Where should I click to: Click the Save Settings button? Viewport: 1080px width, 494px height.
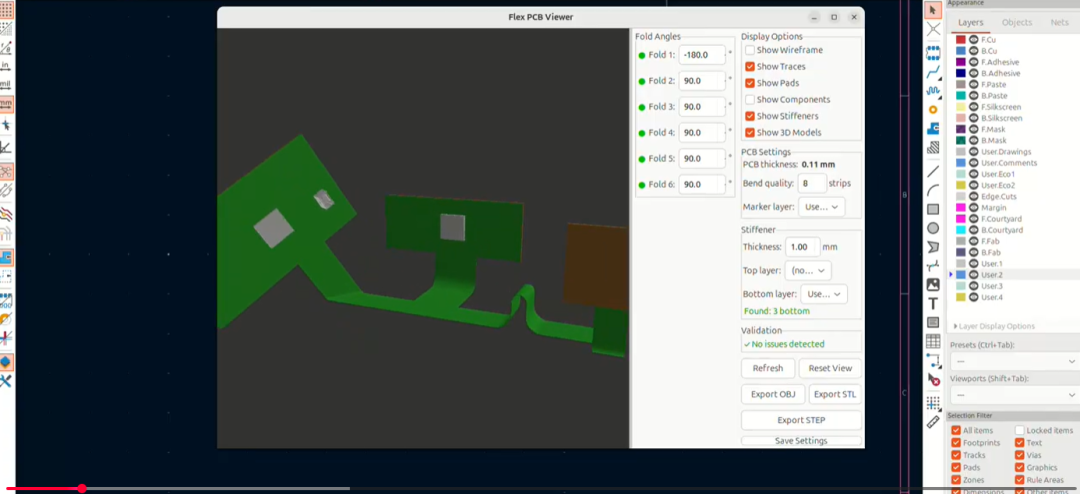(x=801, y=441)
